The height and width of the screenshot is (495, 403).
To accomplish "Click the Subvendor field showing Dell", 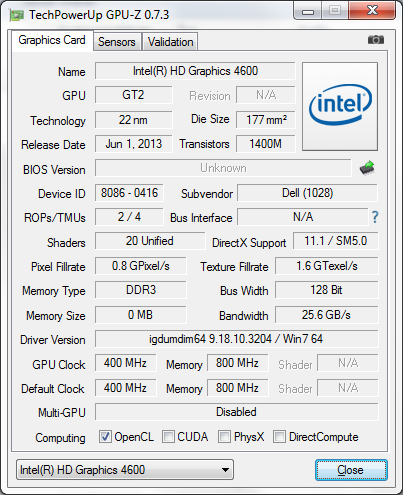I will [307, 193].
